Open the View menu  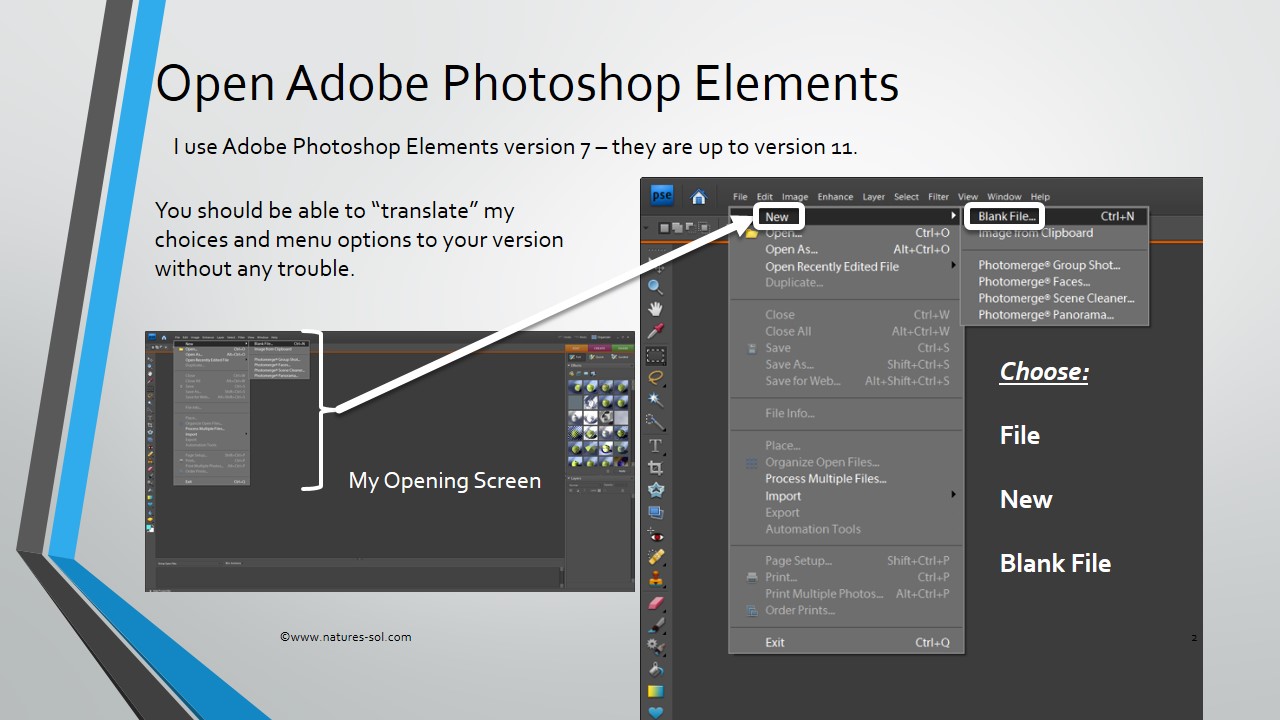[x=967, y=197]
